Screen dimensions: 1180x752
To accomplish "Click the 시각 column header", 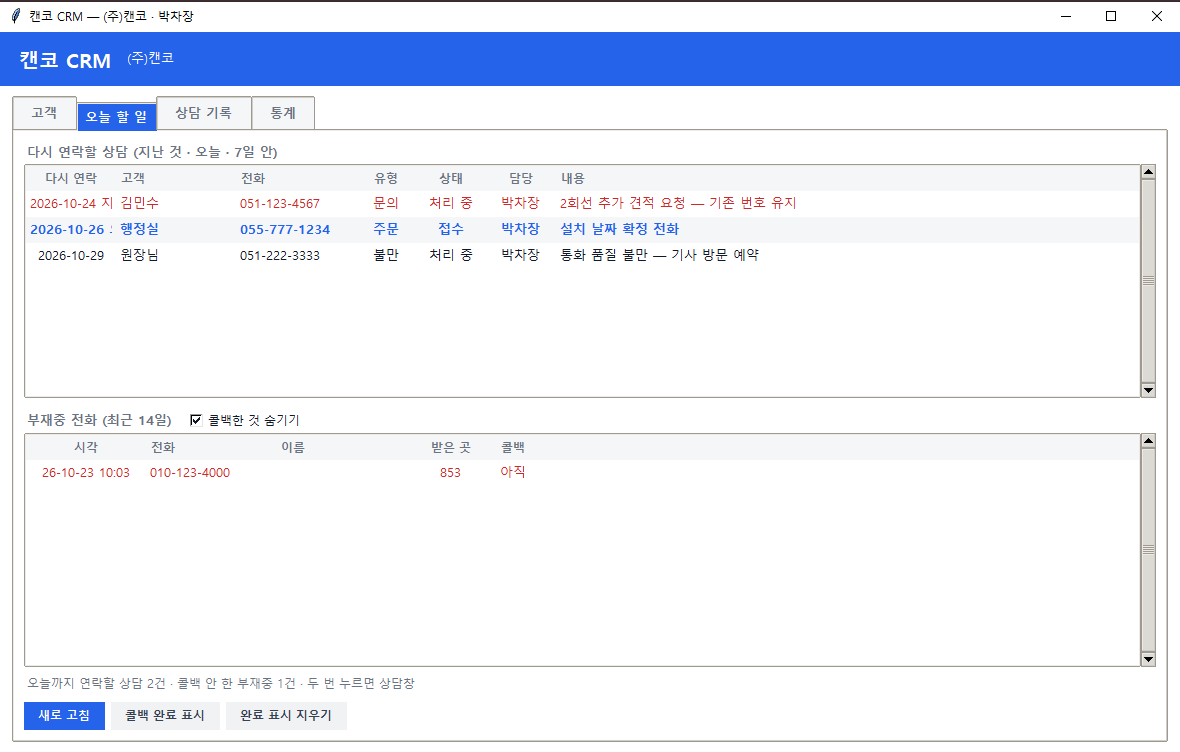I will 86,447.
